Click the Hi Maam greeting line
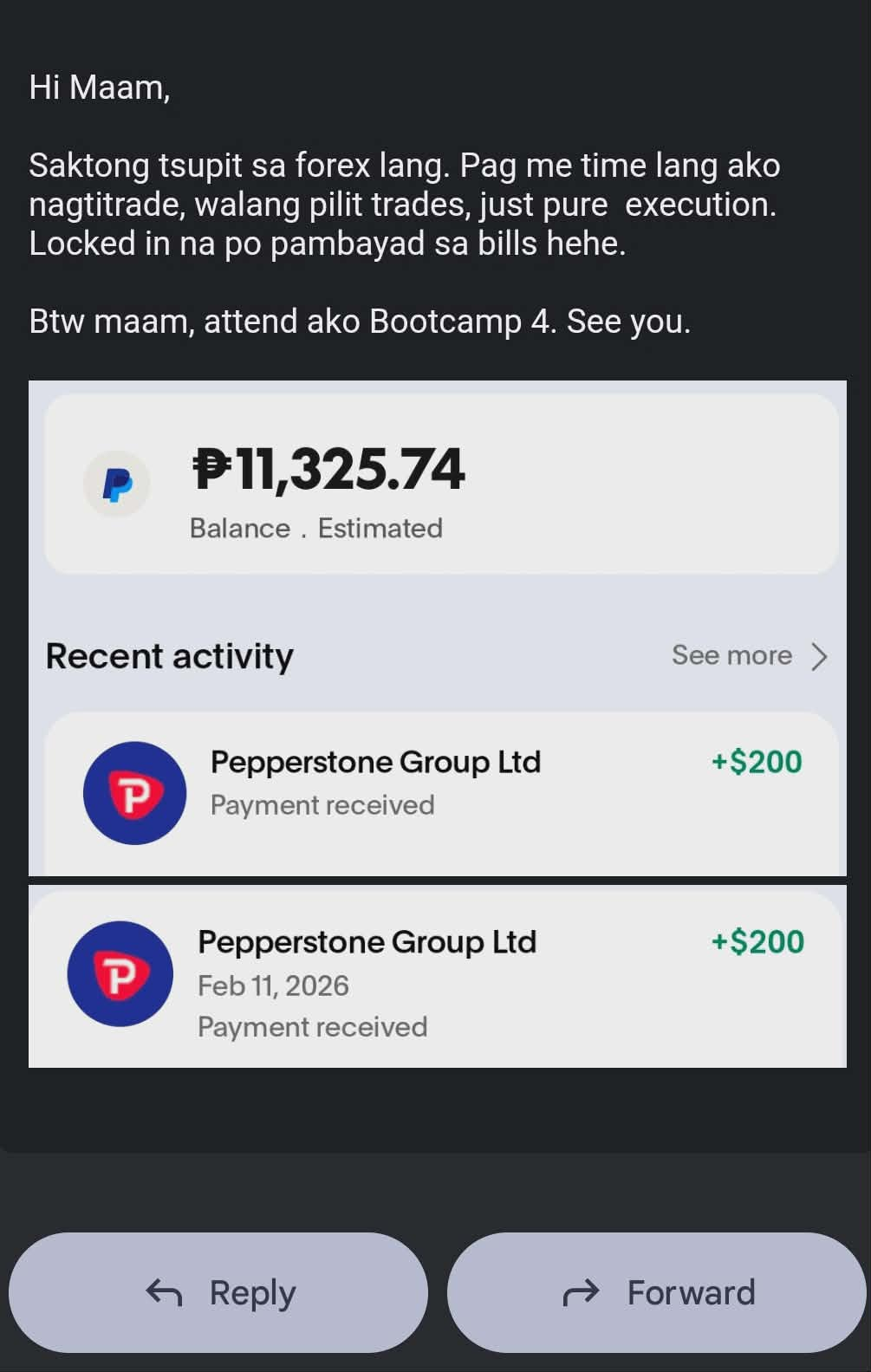 (x=100, y=88)
